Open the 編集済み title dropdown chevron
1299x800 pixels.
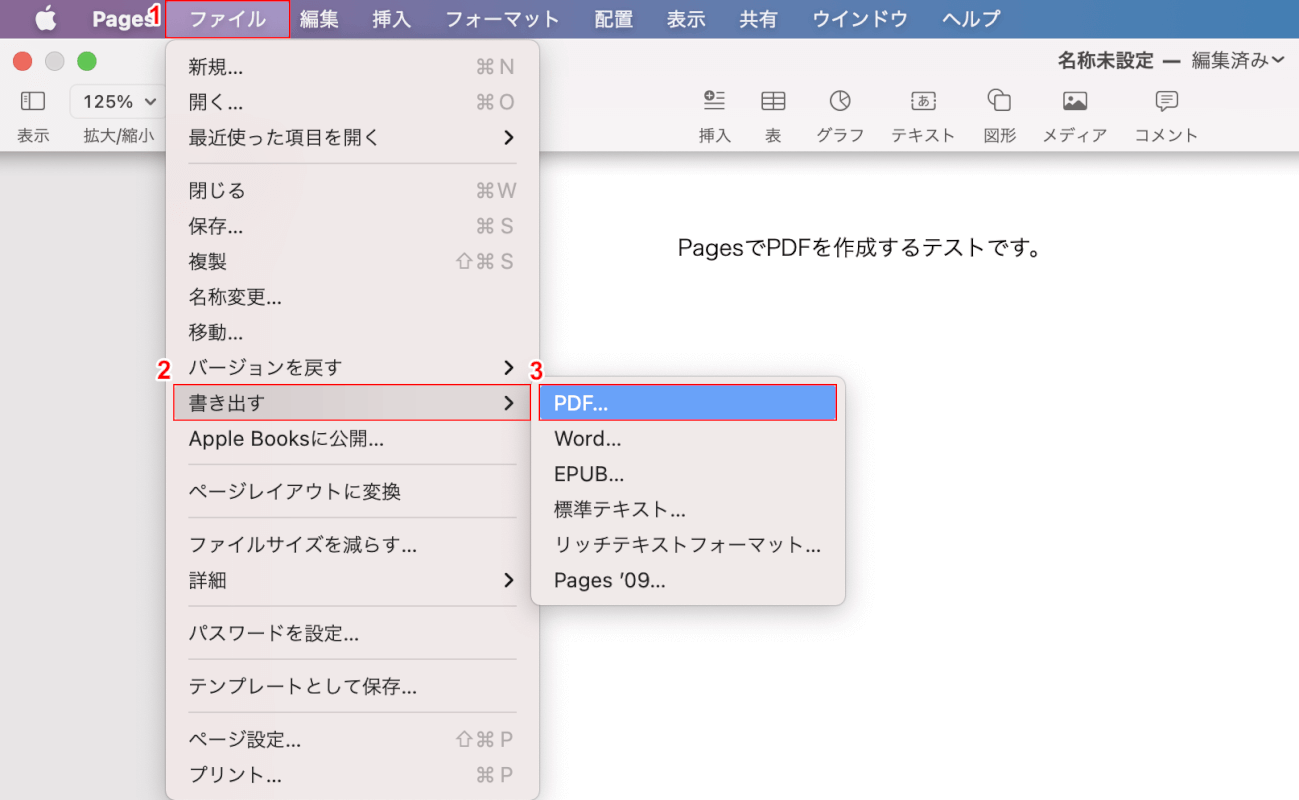click(x=1278, y=61)
